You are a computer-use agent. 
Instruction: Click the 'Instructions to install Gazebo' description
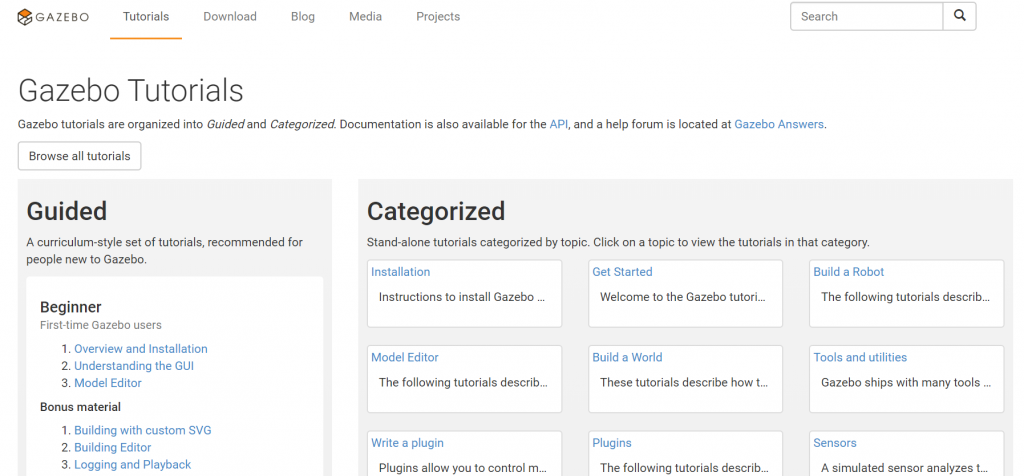462,296
